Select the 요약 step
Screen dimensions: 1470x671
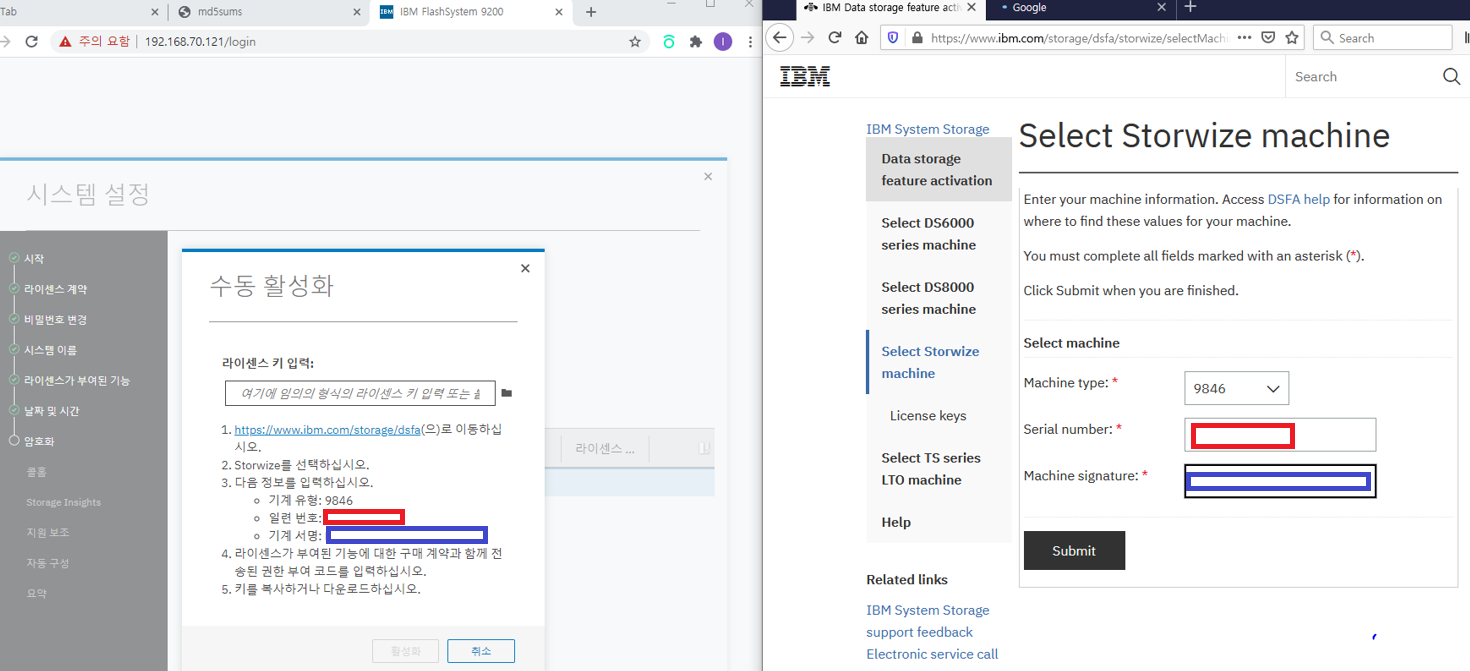coord(36,594)
